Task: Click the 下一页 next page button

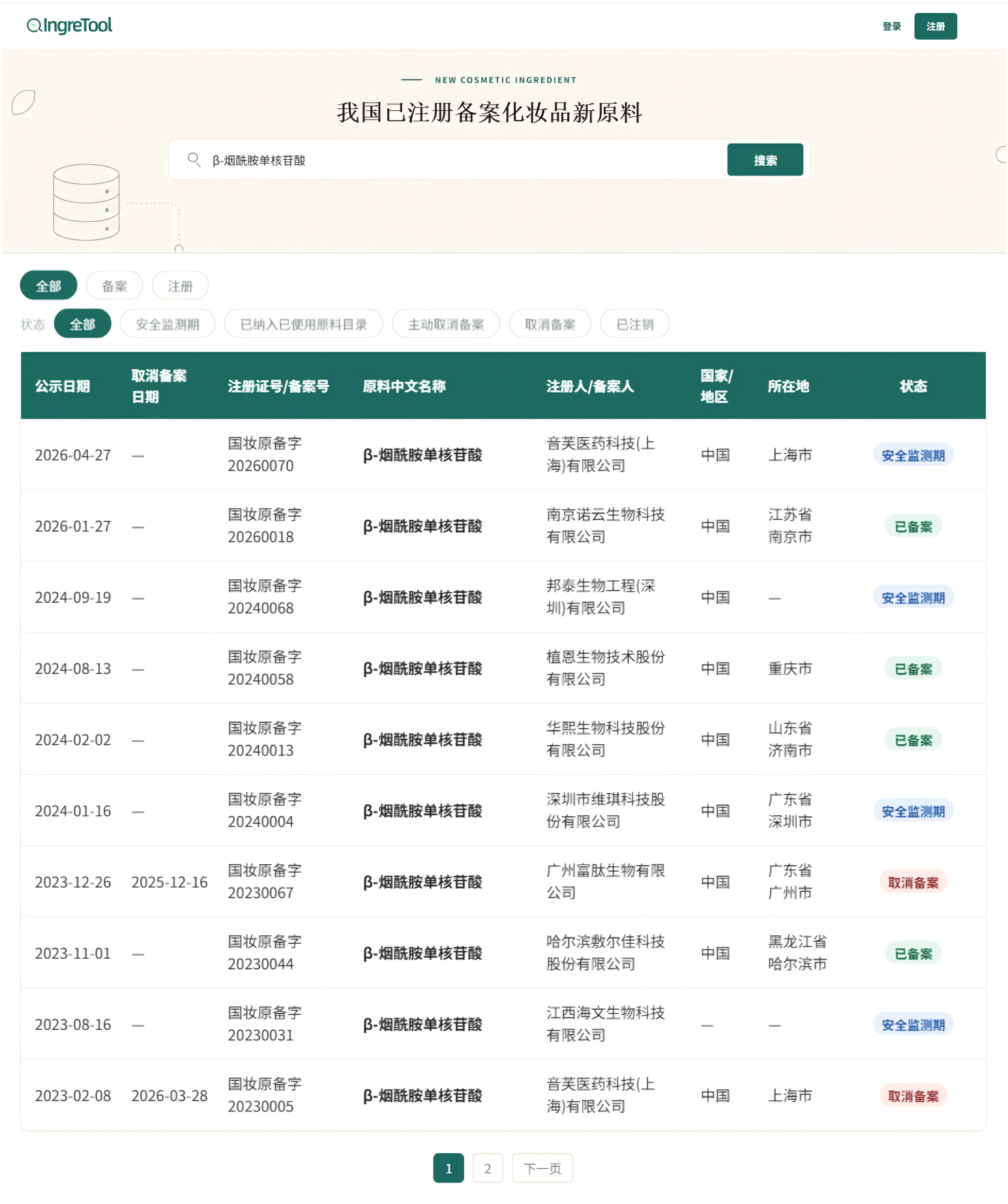Action: (542, 1168)
